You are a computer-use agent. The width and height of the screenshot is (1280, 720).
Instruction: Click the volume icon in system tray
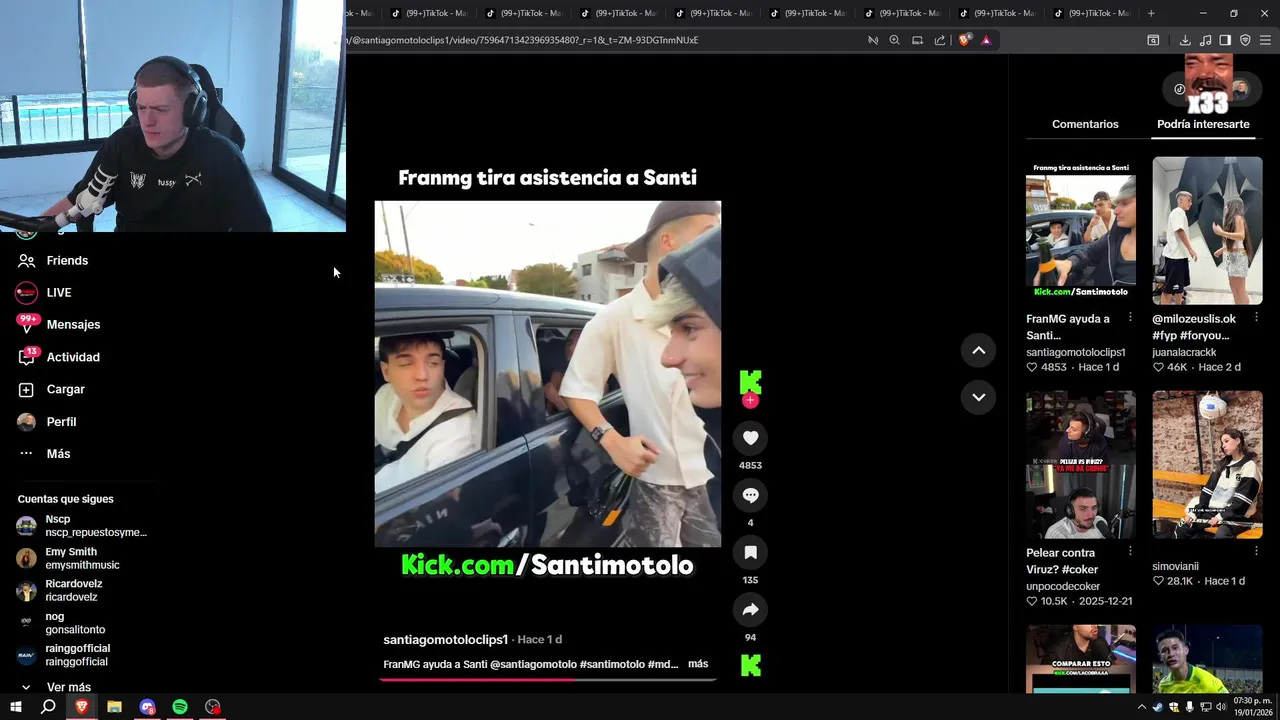(1221, 707)
